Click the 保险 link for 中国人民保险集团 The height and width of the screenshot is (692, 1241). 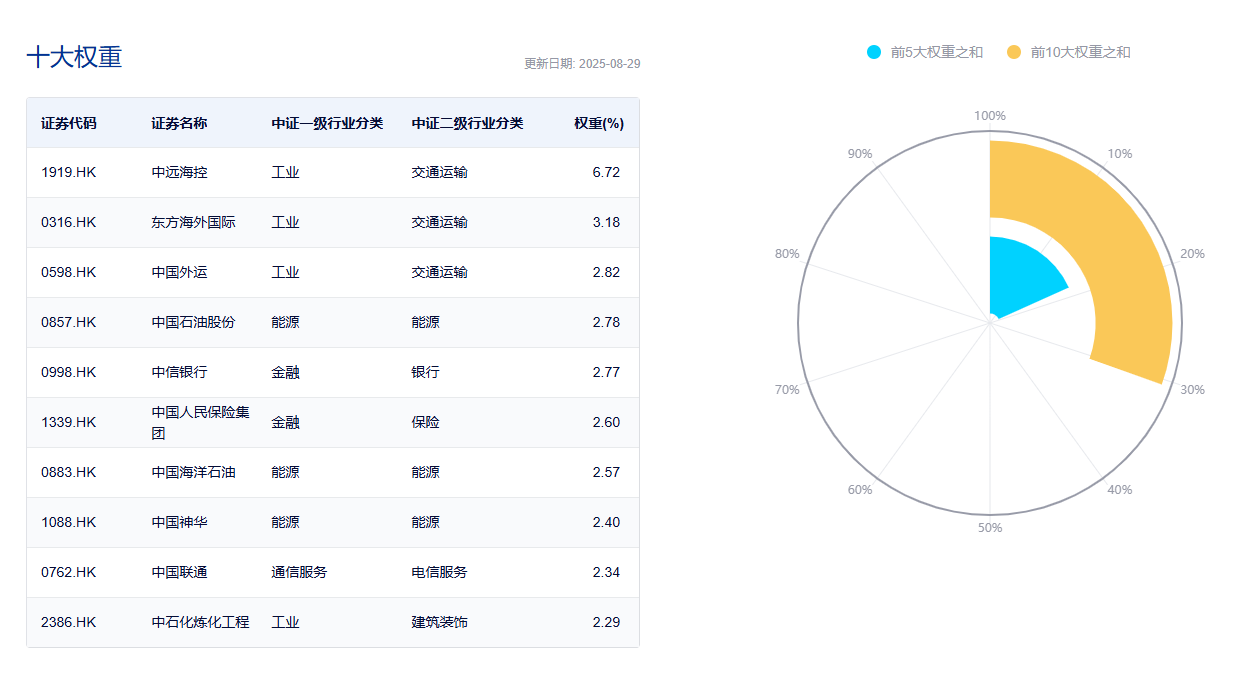[x=425, y=422]
